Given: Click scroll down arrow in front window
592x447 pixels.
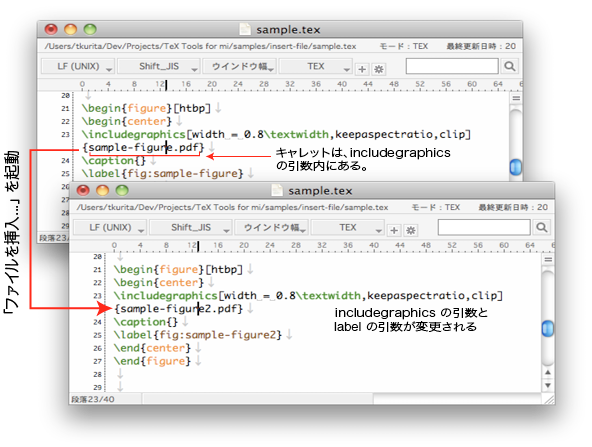Looking at the screenshot, I should pos(548,385).
